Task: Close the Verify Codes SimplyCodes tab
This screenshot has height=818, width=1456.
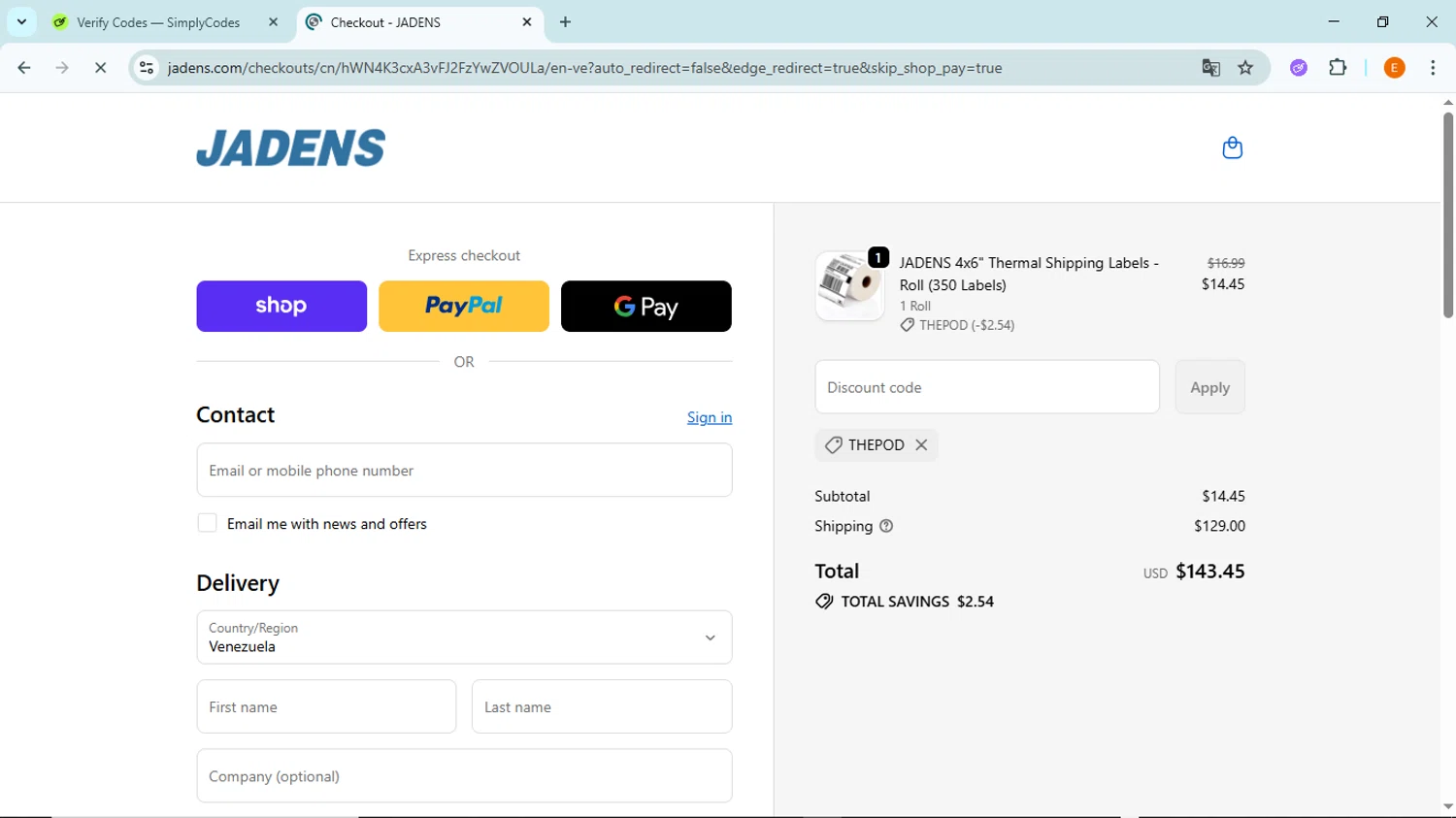Action: click(273, 21)
